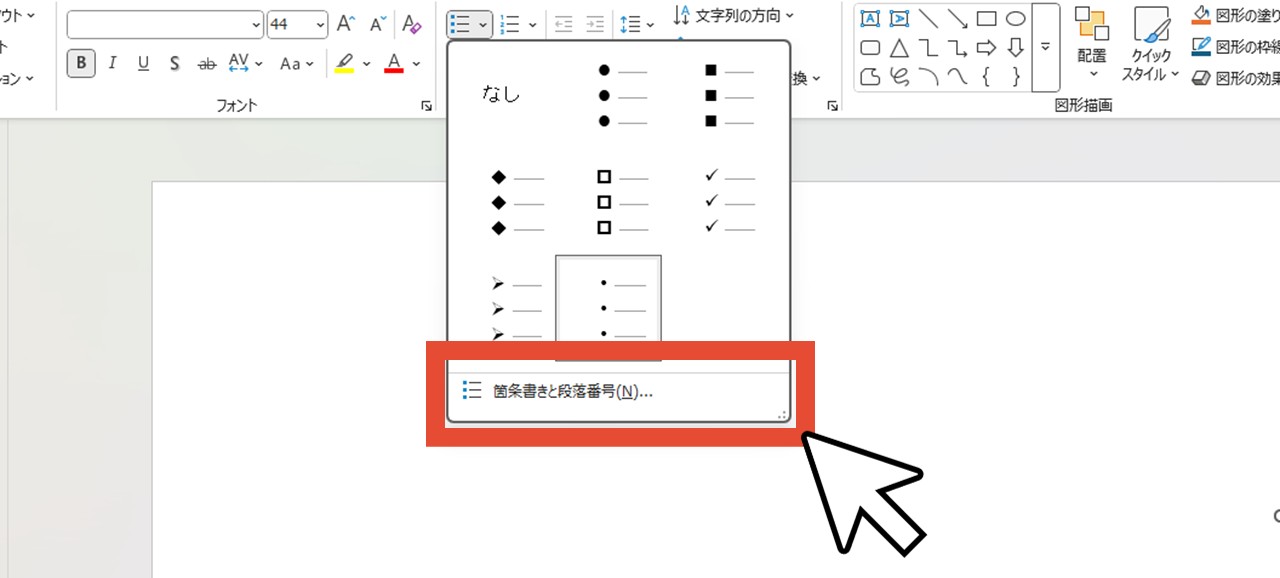Open クイックスタイル quick styles
This screenshot has height=578, width=1280.
(1152, 45)
